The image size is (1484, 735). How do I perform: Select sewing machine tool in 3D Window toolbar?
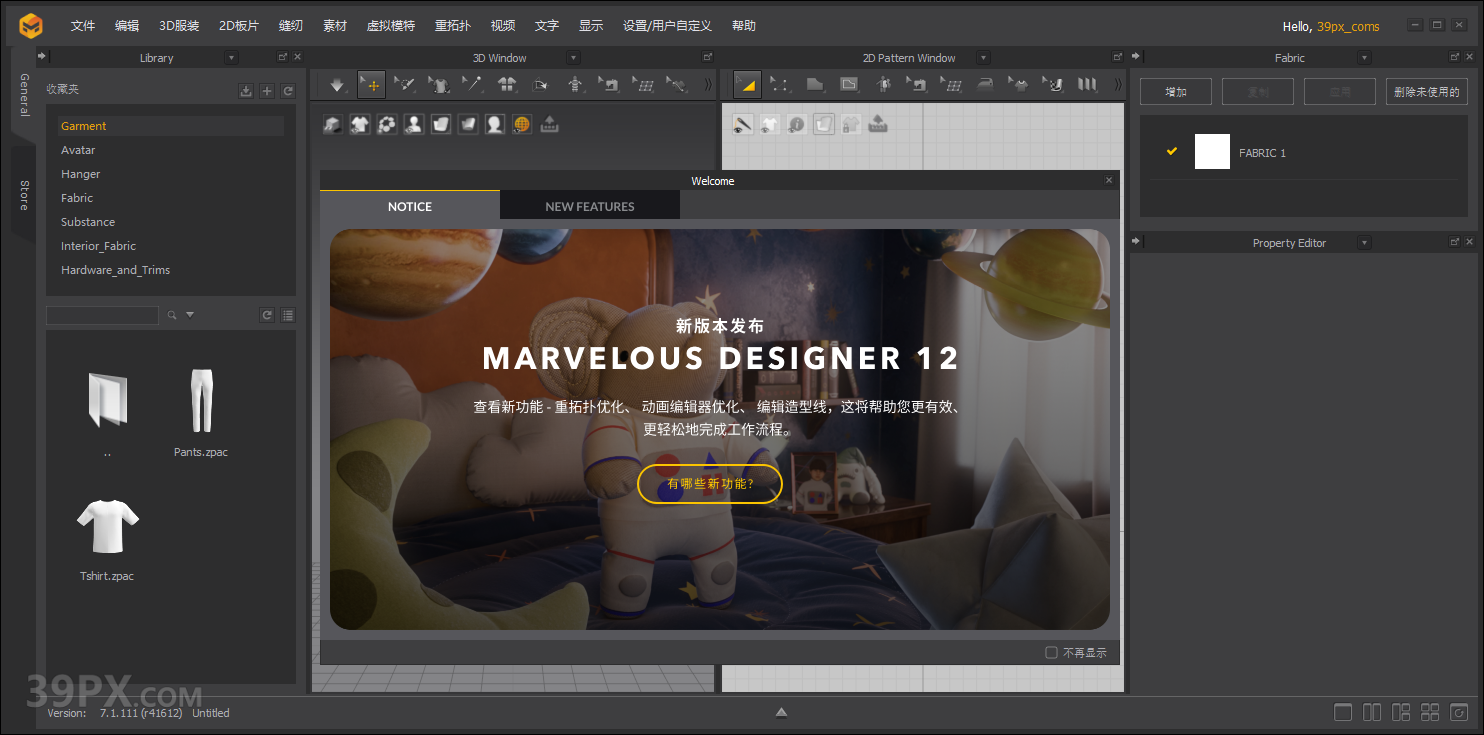tap(609, 85)
